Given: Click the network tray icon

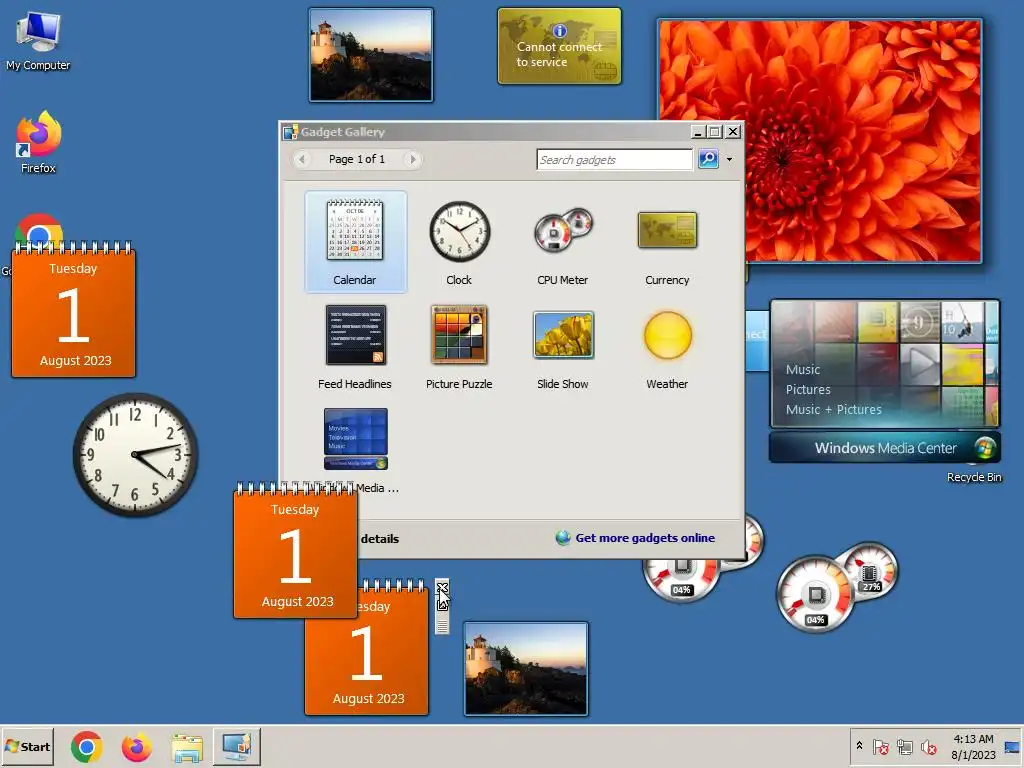Looking at the screenshot, I should pos(904,746).
